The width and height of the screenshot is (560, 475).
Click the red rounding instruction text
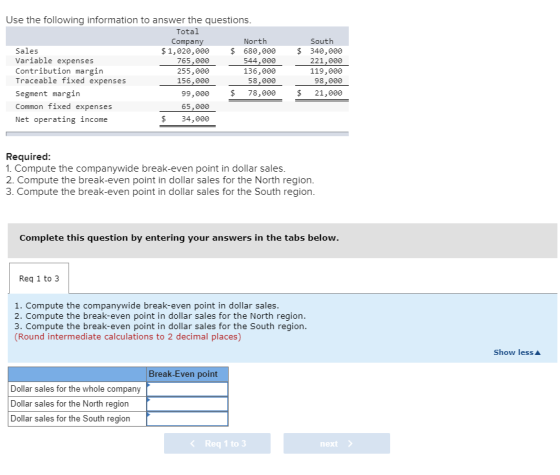coord(128,337)
